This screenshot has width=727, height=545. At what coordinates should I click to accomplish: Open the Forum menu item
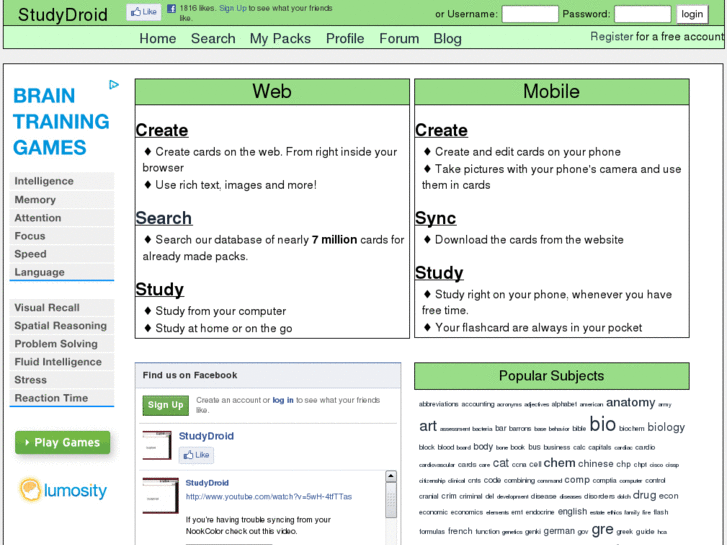[399, 38]
